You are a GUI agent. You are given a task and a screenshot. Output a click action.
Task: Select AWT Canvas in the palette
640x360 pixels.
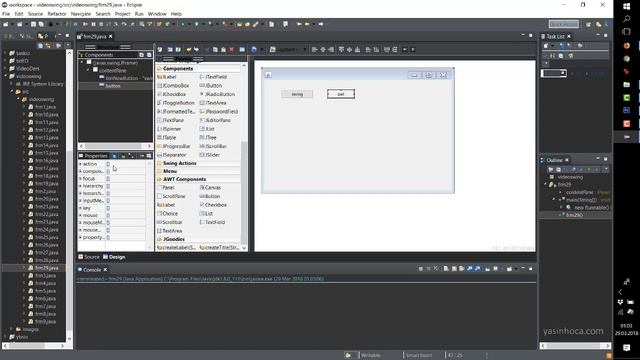pos(210,187)
